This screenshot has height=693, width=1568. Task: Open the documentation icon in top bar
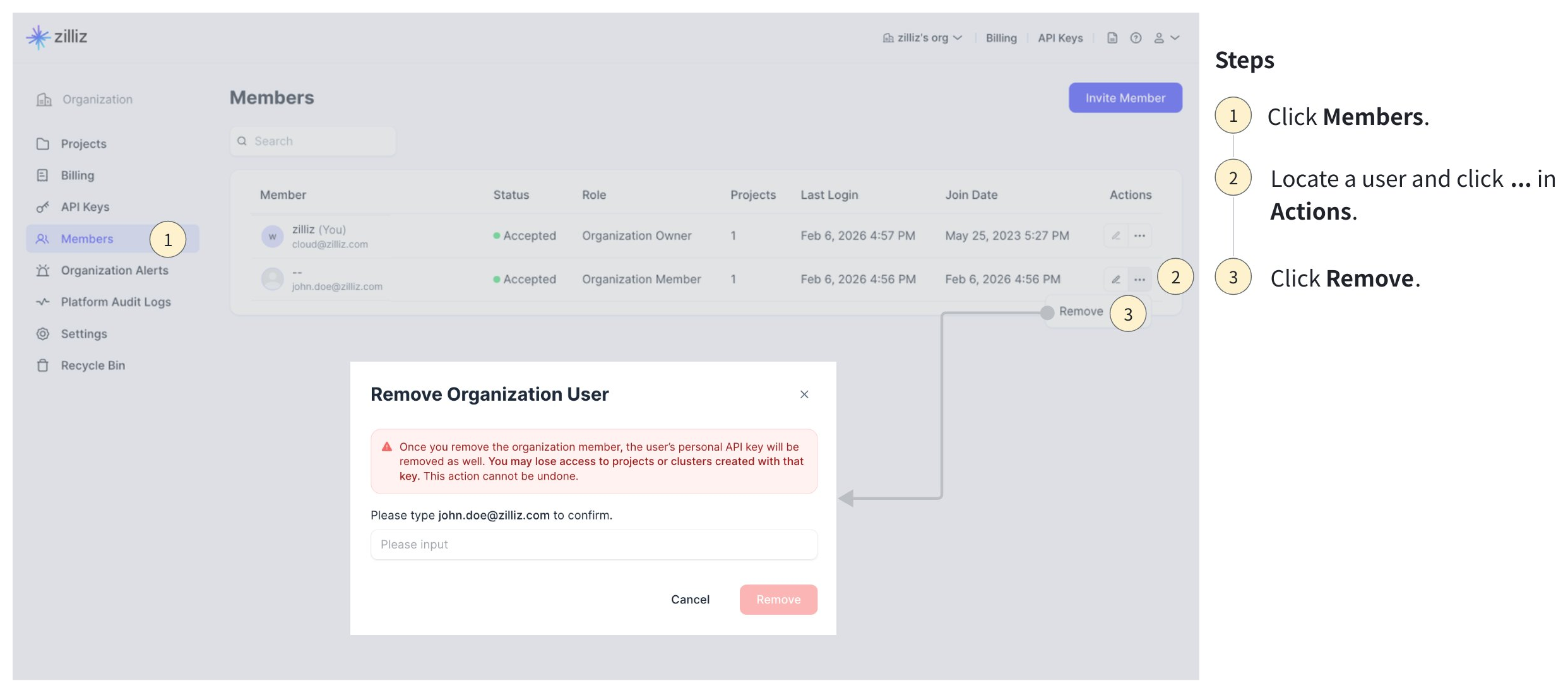click(1112, 38)
